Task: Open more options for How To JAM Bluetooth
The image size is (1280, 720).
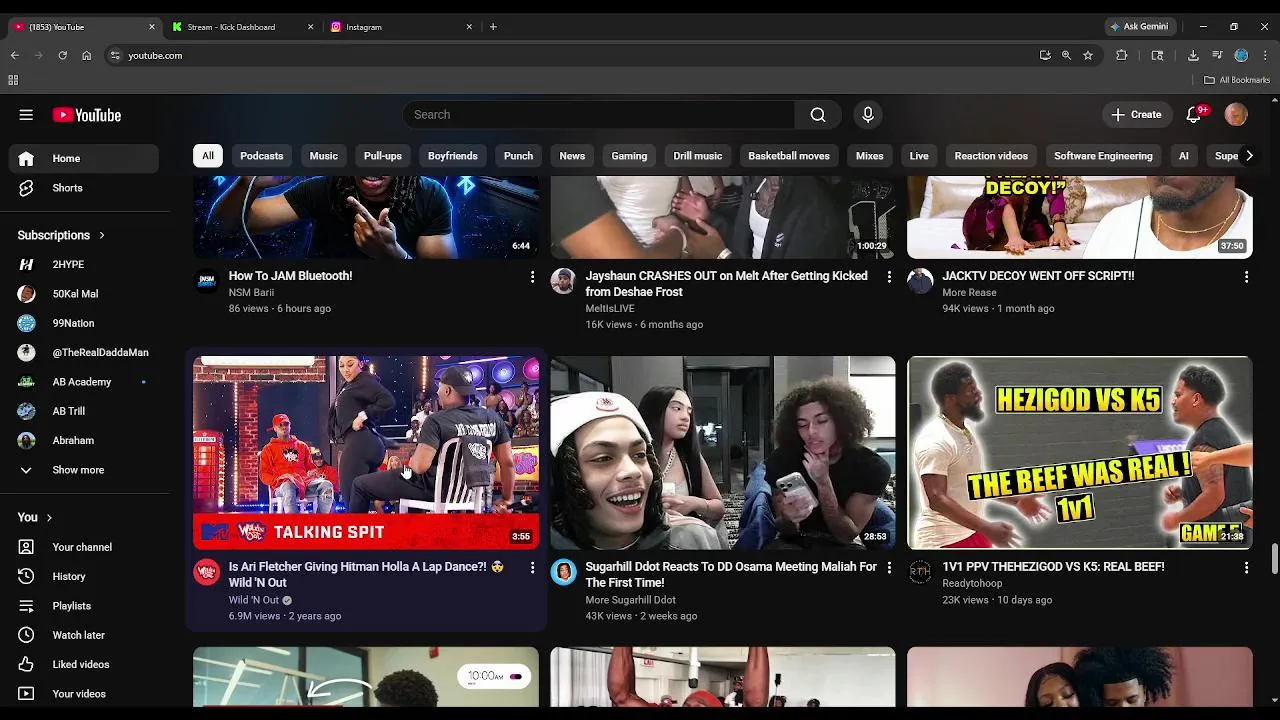Action: 532,277
